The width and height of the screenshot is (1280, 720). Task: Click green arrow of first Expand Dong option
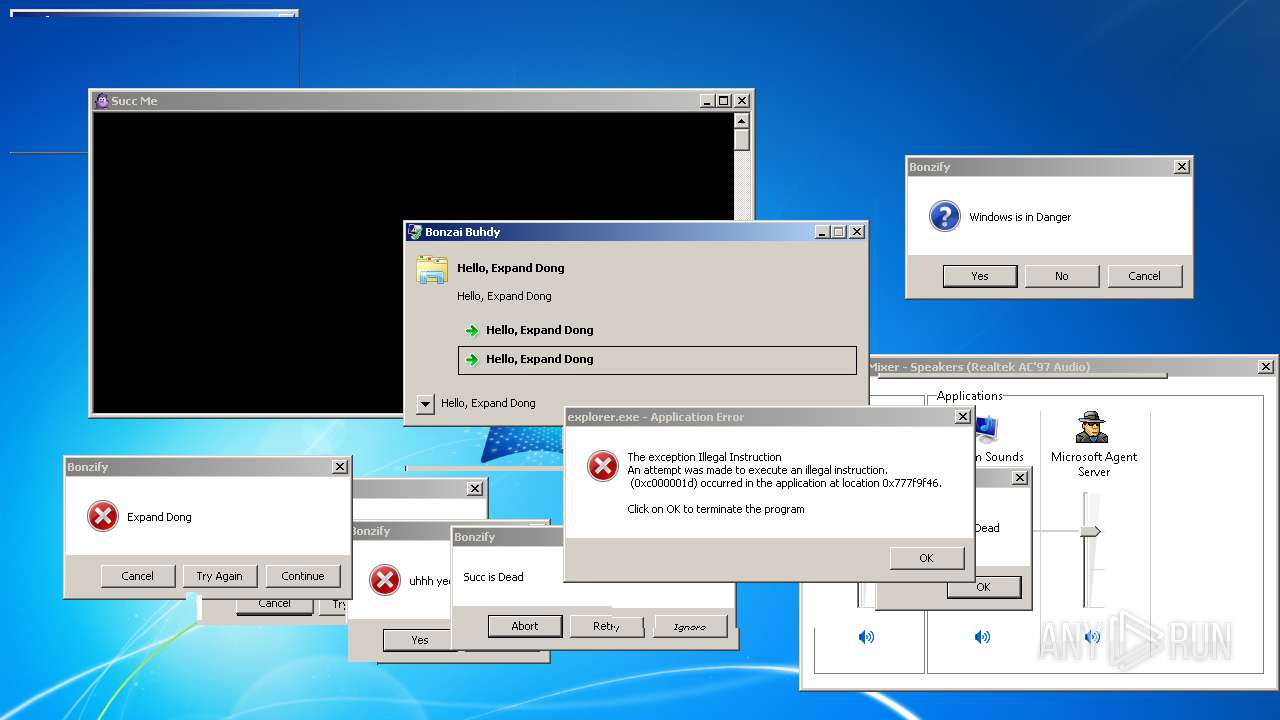[x=472, y=331]
